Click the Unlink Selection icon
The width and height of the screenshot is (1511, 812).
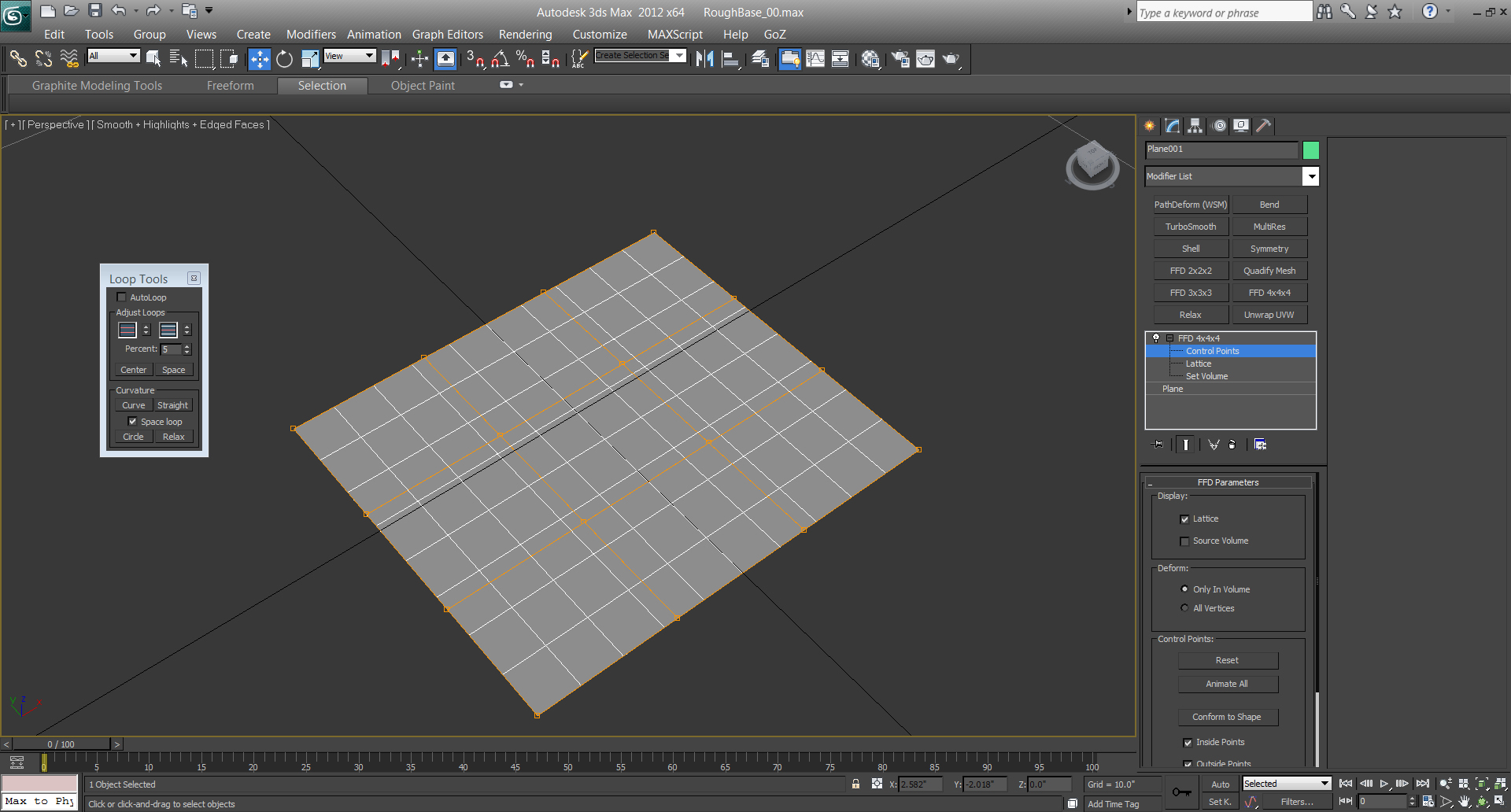(x=43, y=58)
